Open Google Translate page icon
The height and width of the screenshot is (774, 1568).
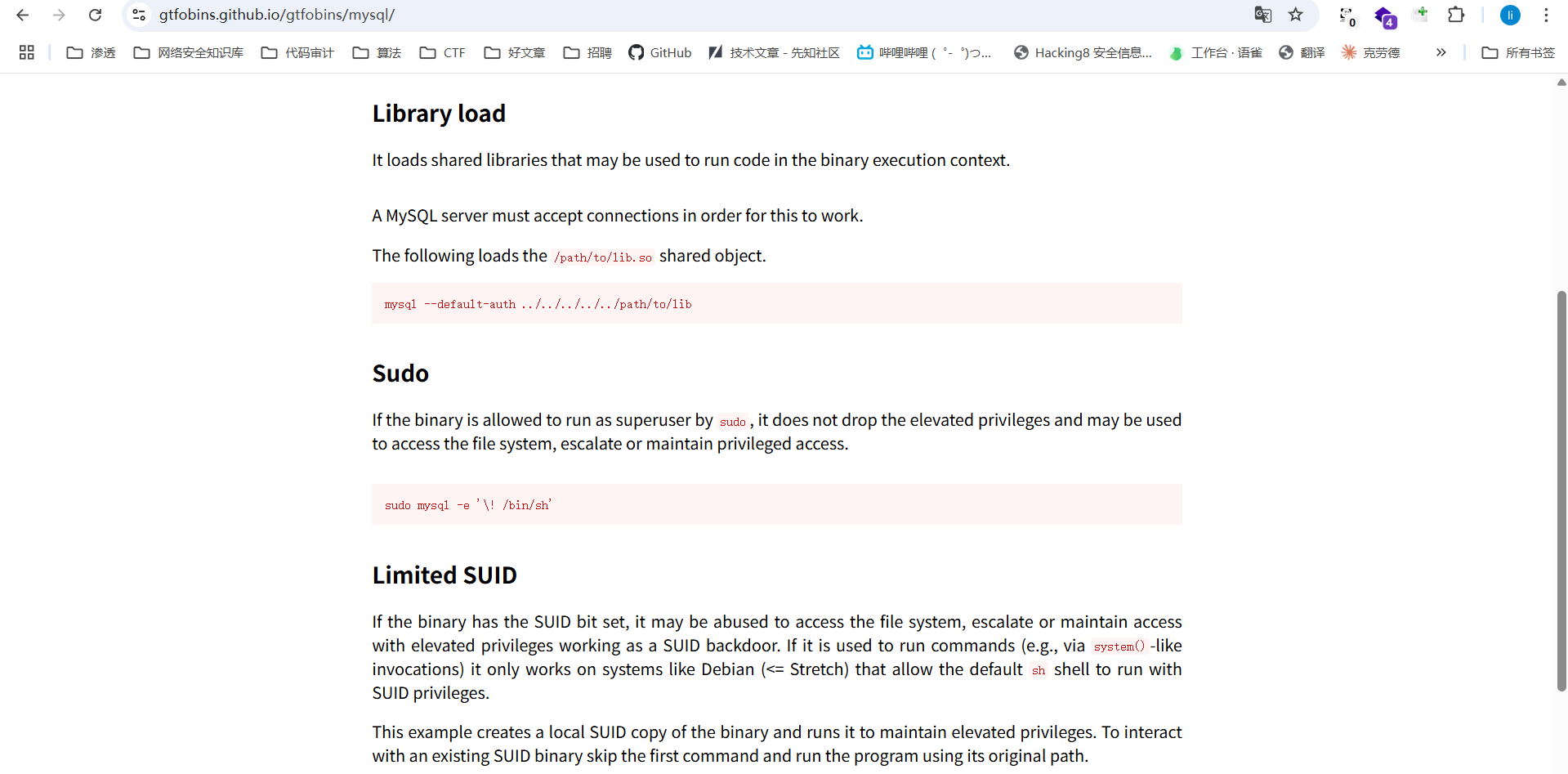[x=1262, y=15]
